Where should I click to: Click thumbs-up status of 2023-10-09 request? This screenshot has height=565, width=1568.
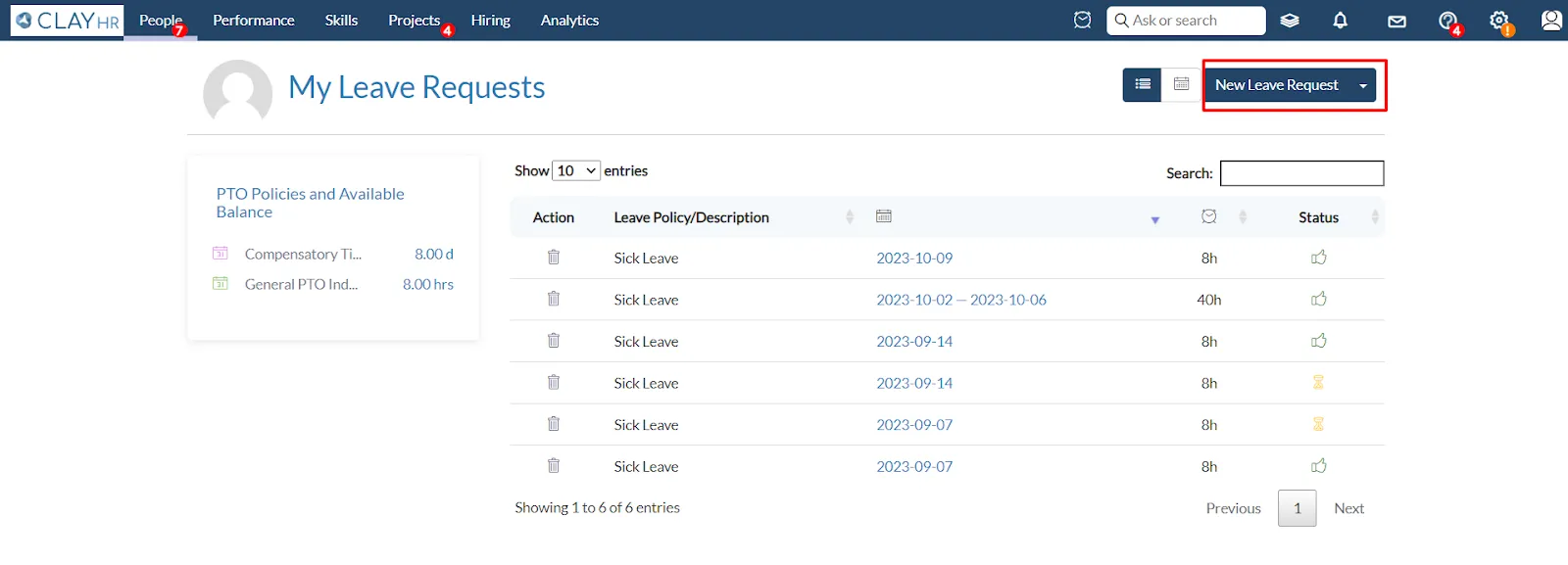tap(1319, 257)
